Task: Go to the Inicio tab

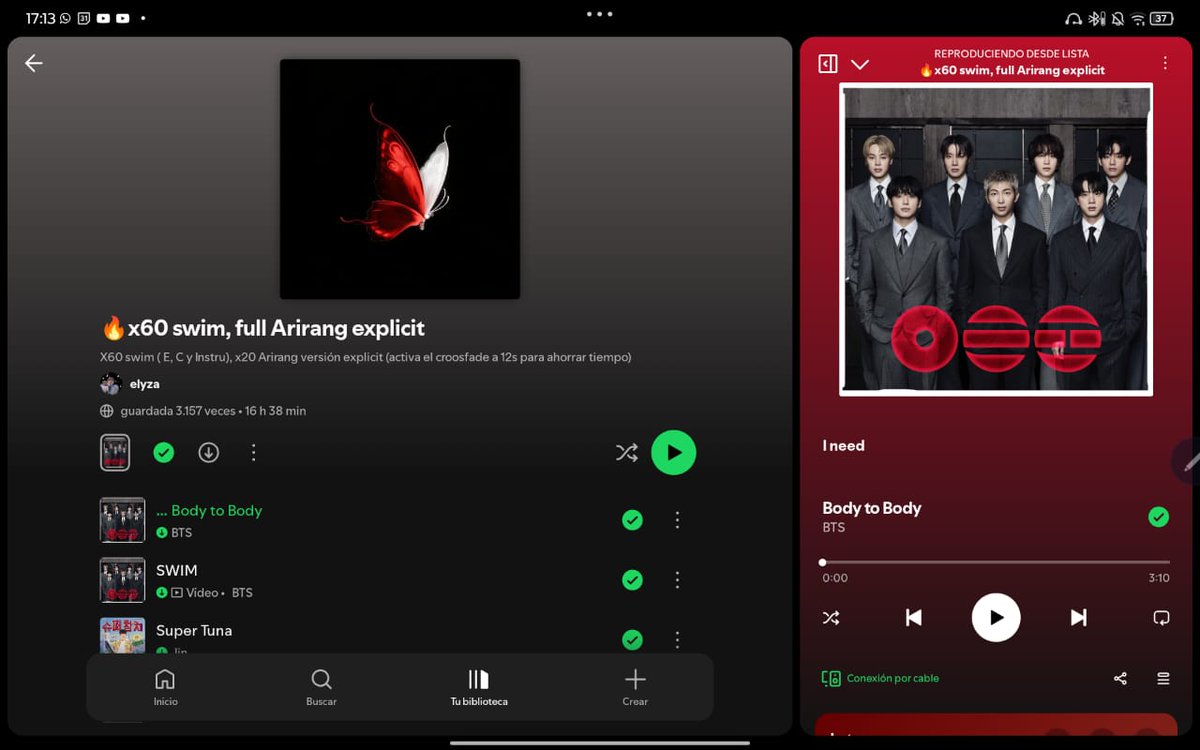Action: pyautogui.click(x=165, y=687)
